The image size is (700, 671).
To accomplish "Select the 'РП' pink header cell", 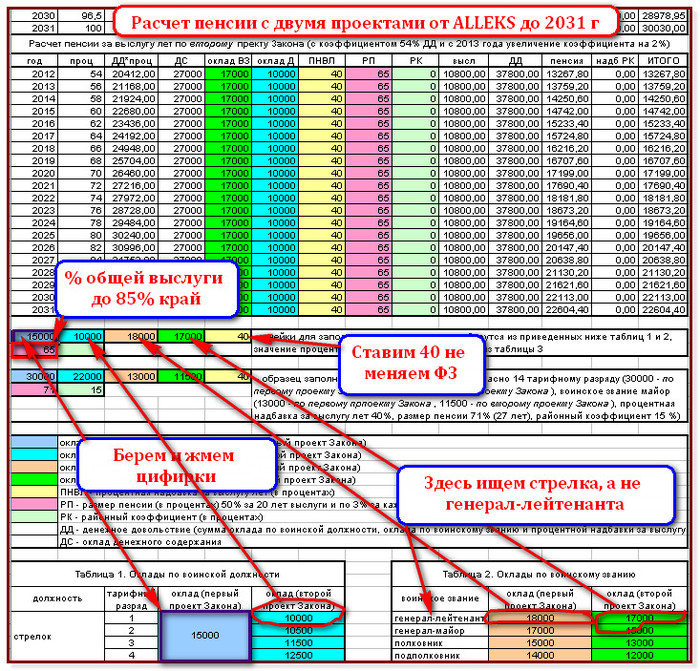I will [368, 61].
